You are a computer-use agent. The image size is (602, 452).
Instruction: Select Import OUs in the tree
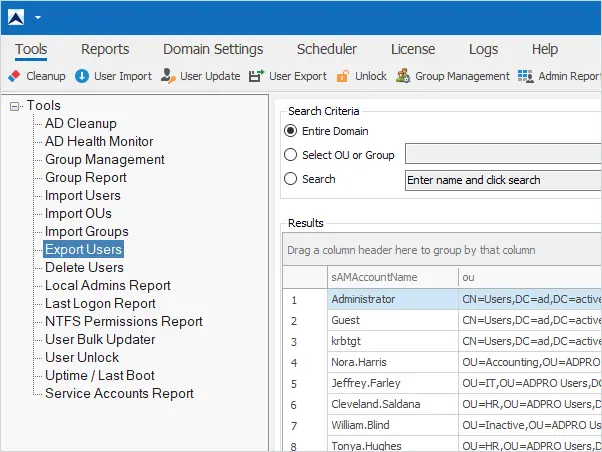pyautogui.click(x=78, y=213)
